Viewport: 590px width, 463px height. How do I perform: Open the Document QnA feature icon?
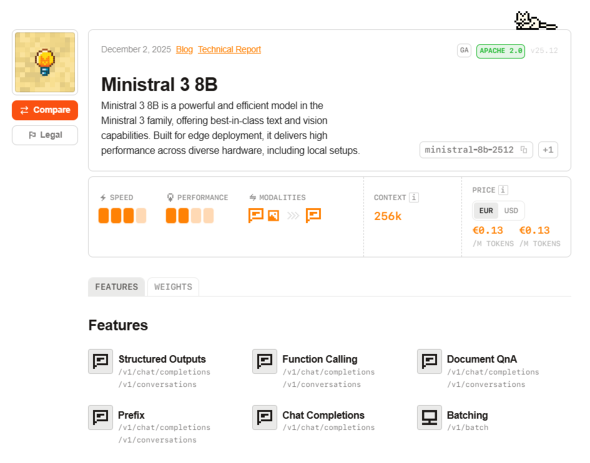tap(429, 361)
